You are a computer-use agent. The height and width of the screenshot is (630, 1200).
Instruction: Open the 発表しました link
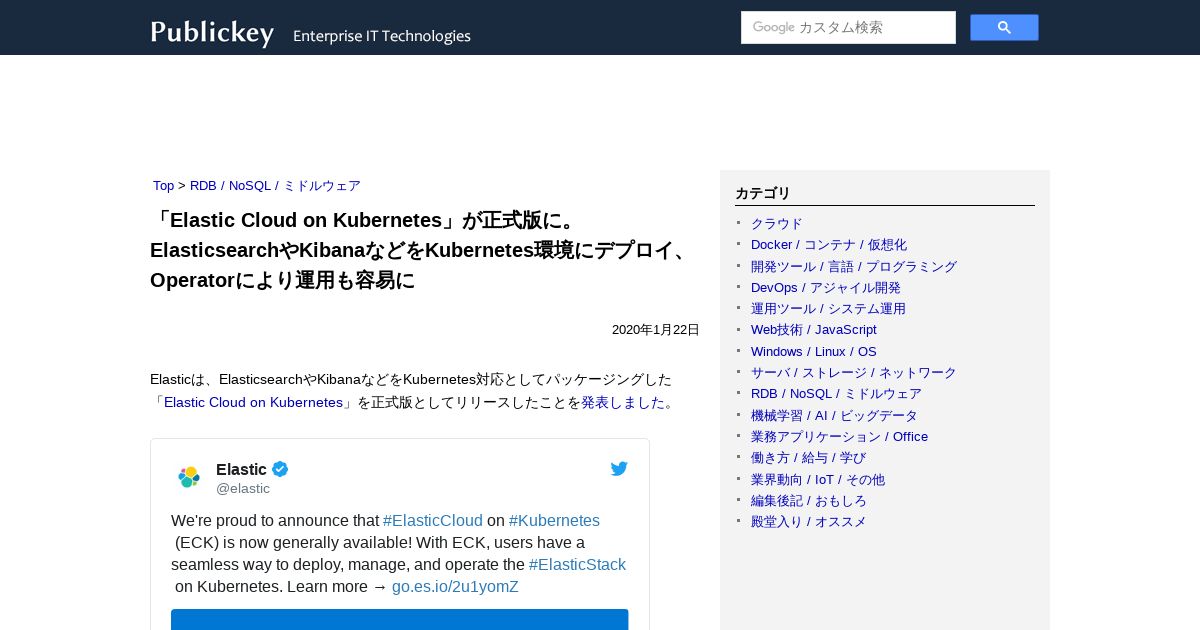(623, 402)
